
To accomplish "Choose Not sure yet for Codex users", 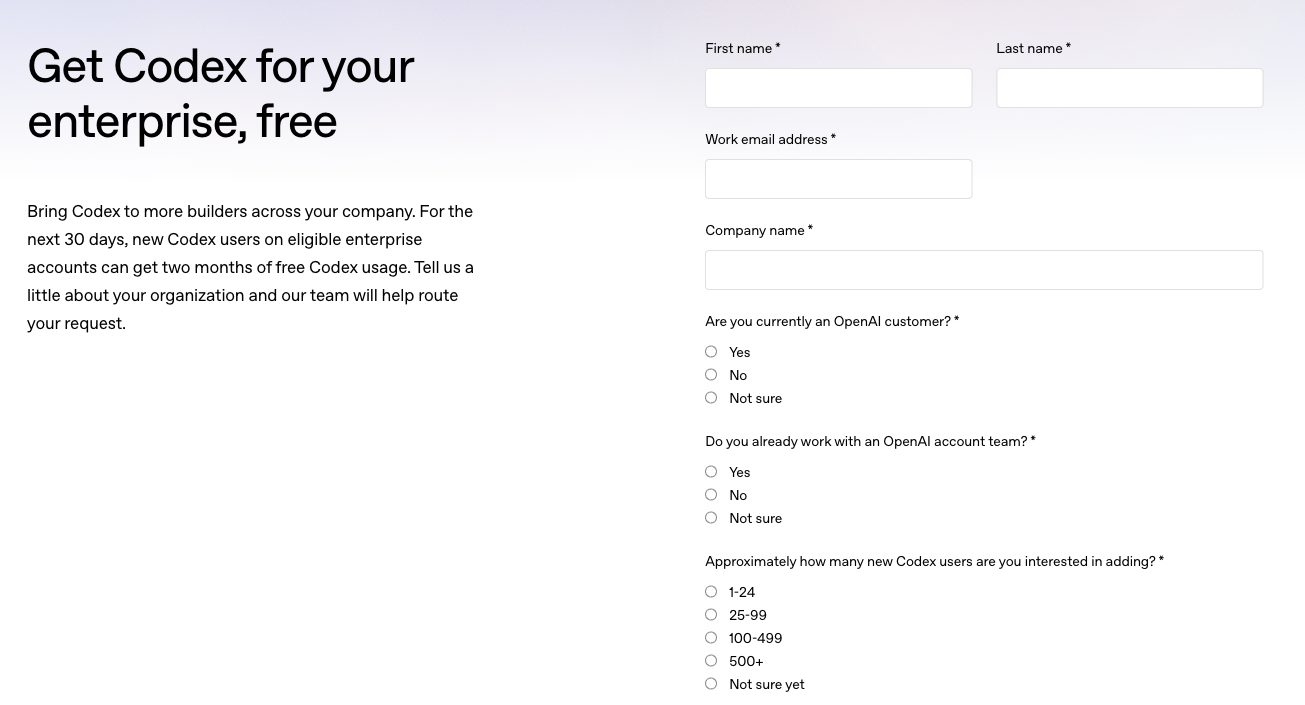I will click(711, 684).
